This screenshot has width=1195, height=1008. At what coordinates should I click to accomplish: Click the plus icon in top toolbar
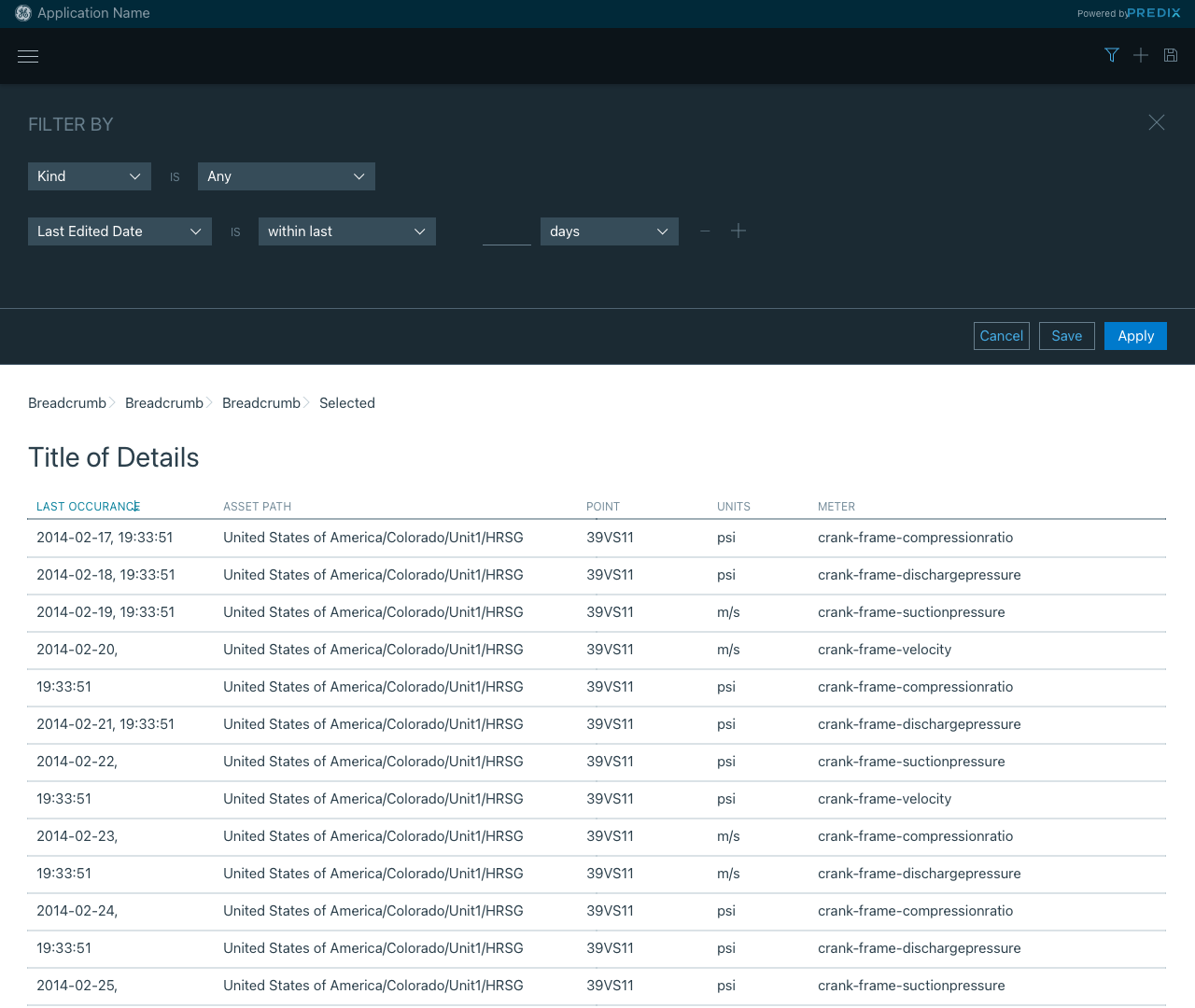click(x=1141, y=55)
